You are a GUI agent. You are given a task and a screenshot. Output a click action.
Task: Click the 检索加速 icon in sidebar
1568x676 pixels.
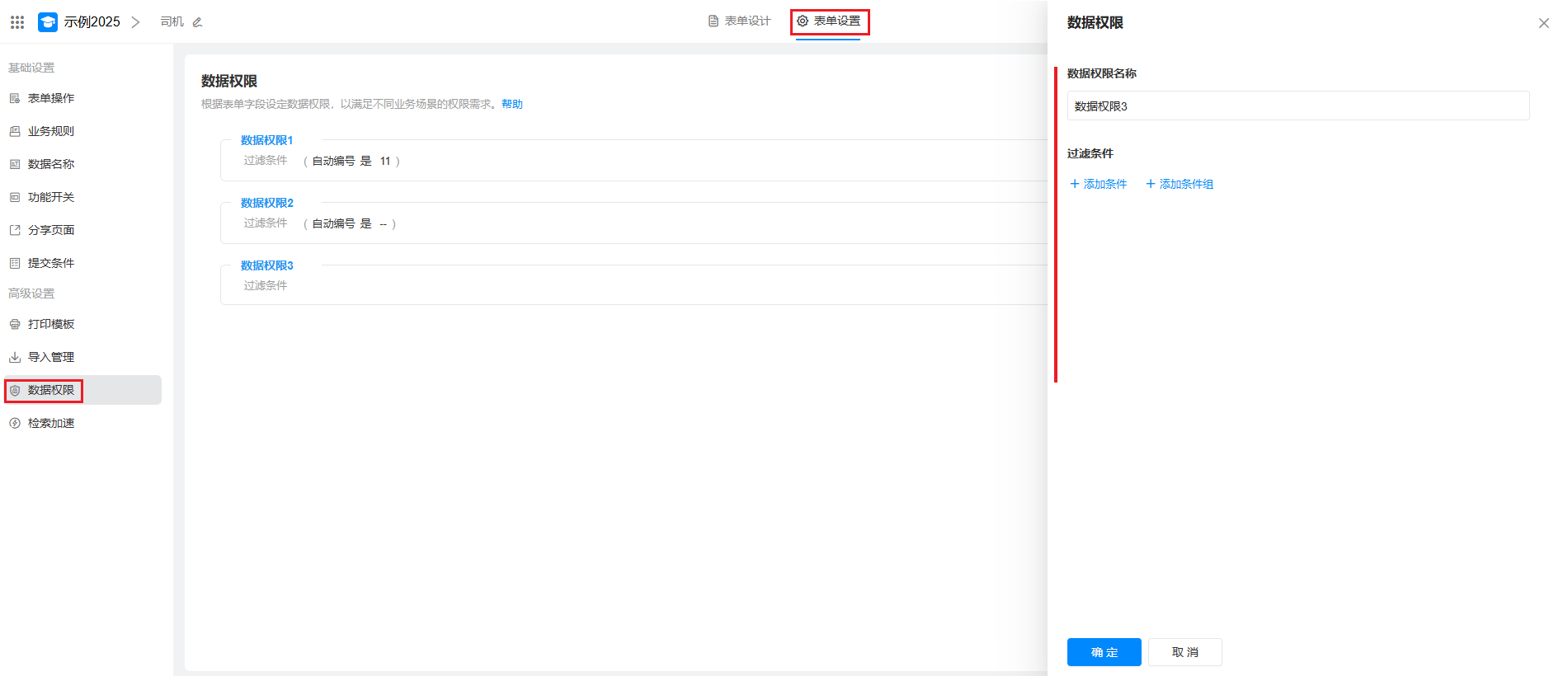pos(15,424)
